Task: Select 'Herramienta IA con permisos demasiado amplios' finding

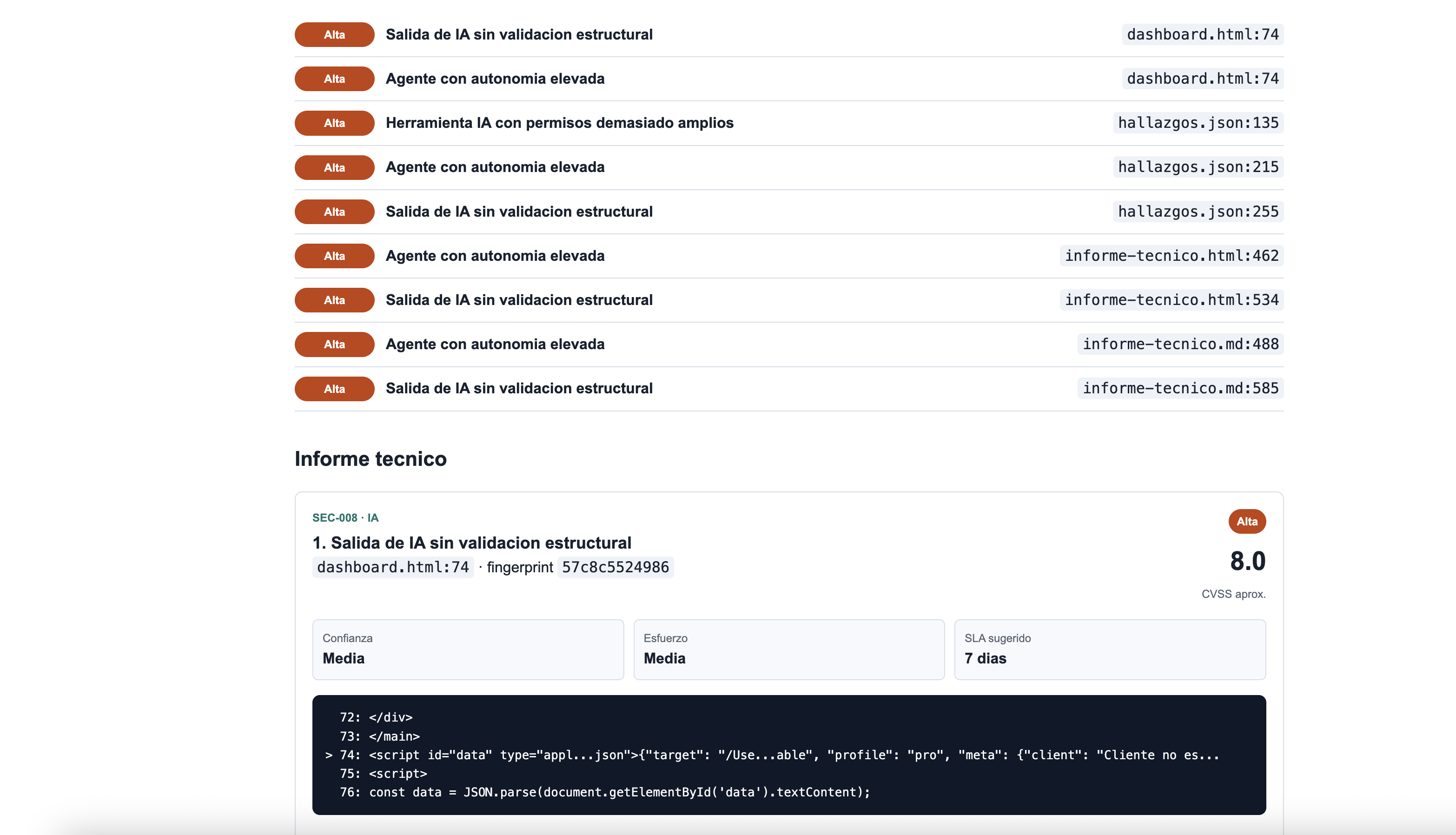Action: [559, 123]
